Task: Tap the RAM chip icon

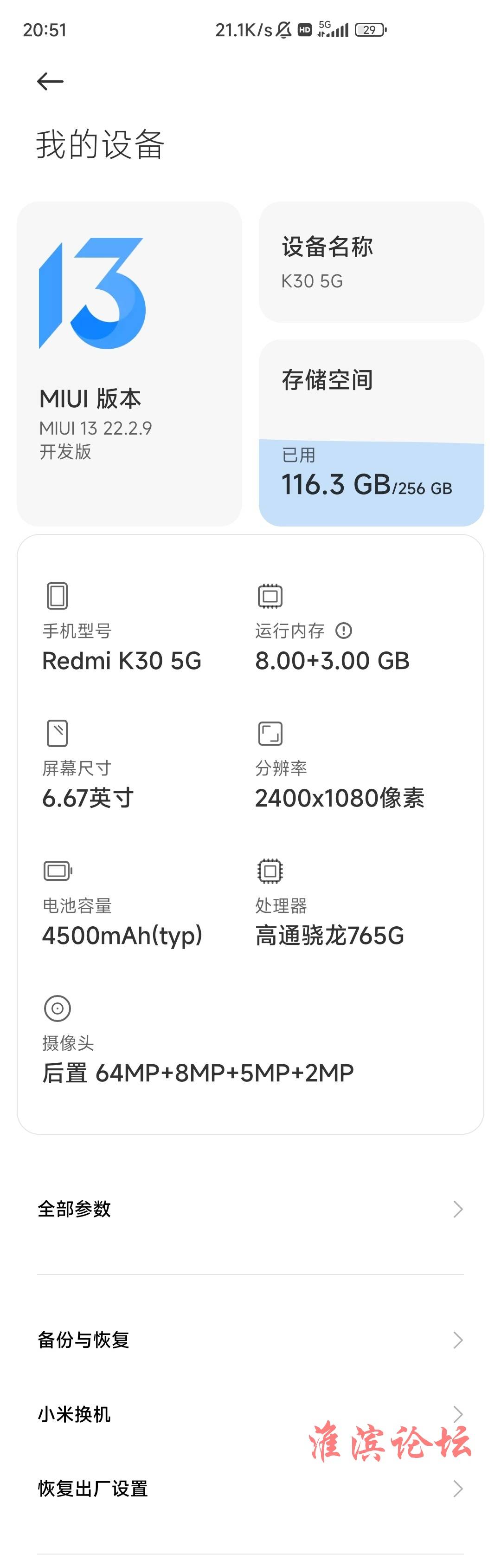Action: coord(270,595)
